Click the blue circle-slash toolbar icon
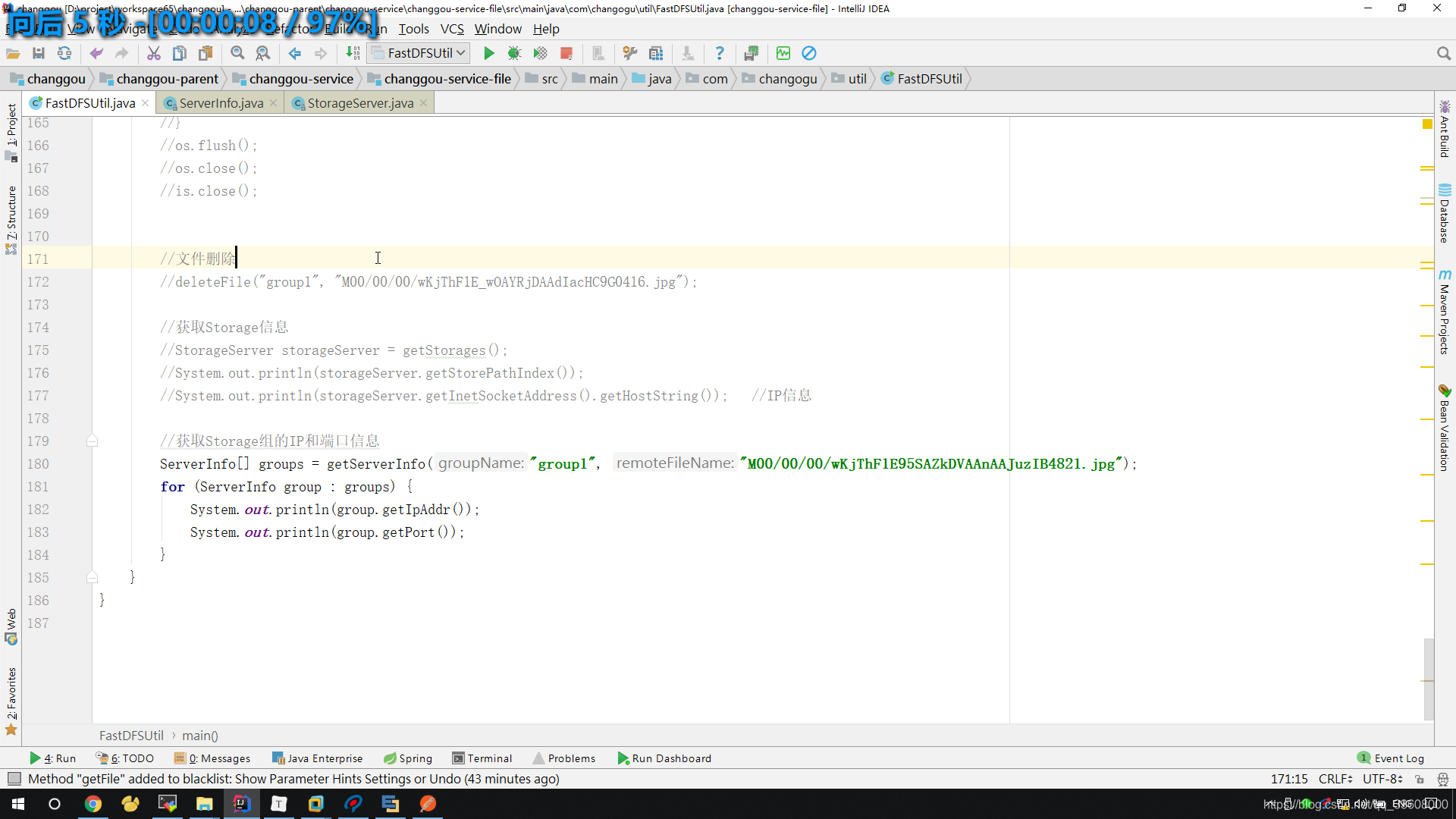Viewport: 1456px width, 819px height. tap(809, 53)
